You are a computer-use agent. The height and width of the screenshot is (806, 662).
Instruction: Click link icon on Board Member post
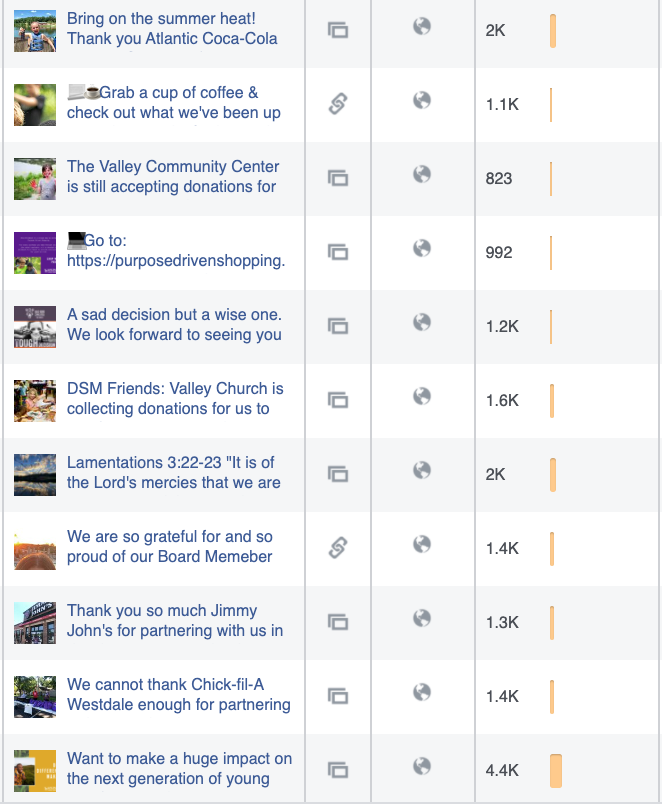pos(338,548)
